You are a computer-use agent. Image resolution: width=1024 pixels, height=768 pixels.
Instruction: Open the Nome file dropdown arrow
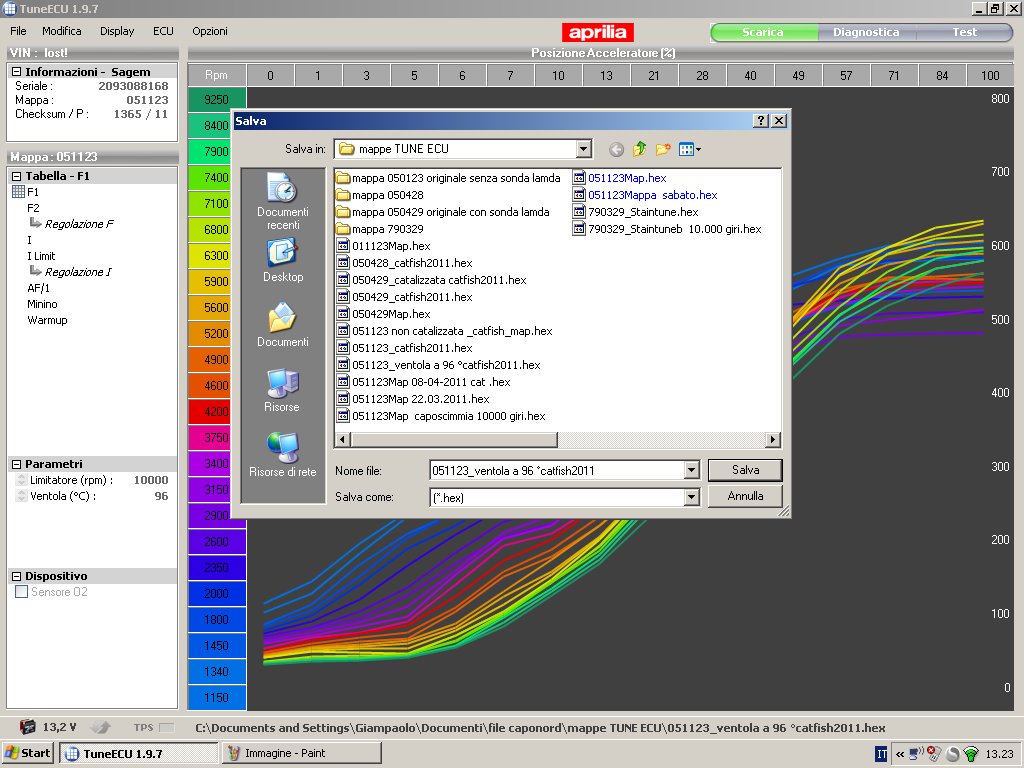point(692,470)
